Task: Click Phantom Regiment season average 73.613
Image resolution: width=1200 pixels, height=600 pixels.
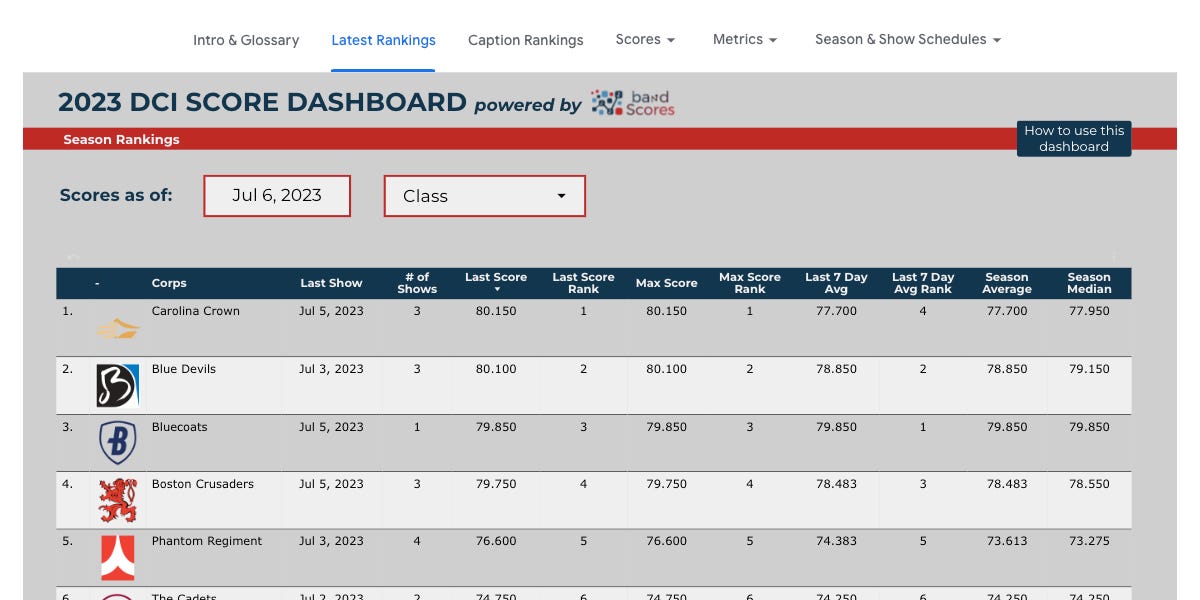Action: pyautogui.click(x=1007, y=541)
